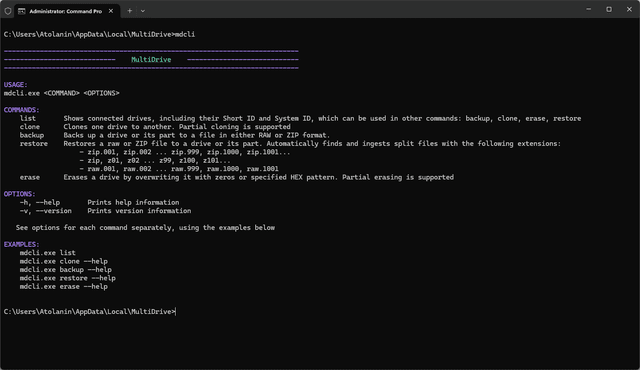Click the 'list' command name under COMMANDS
The height and width of the screenshot is (370, 640).
pos(28,118)
